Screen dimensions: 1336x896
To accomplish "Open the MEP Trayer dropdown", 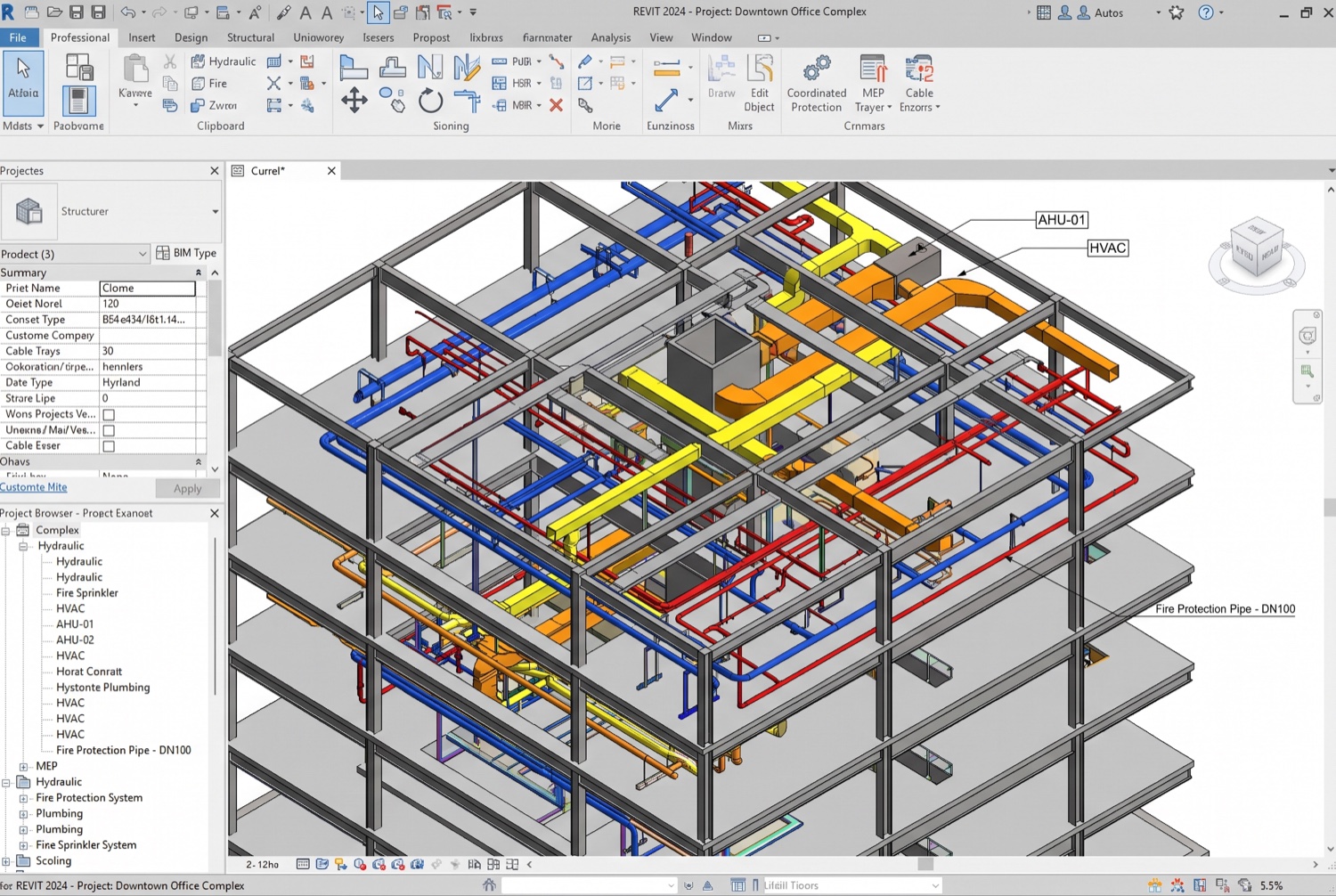I will click(x=873, y=84).
